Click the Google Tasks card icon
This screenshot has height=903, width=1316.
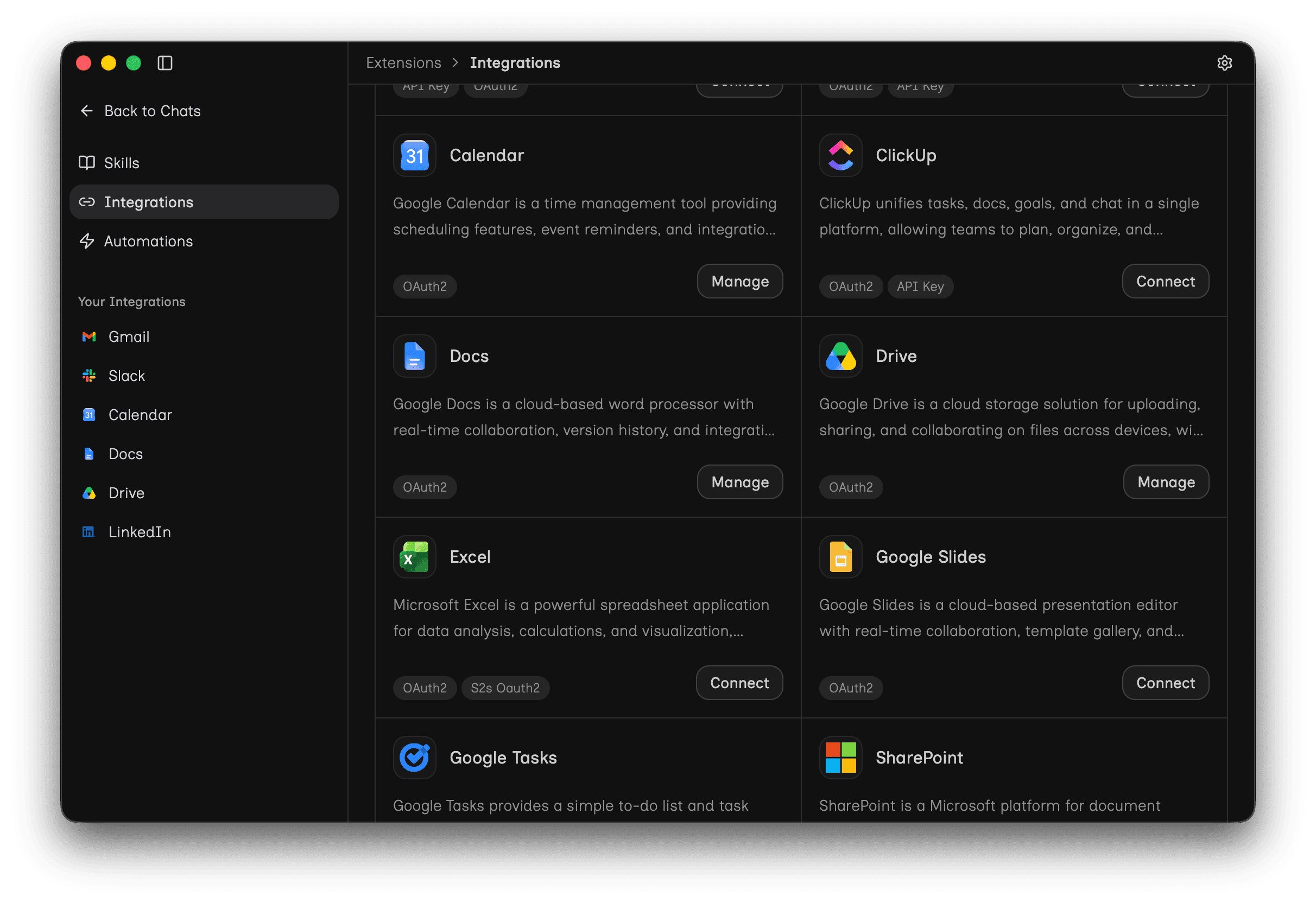point(414,758)
